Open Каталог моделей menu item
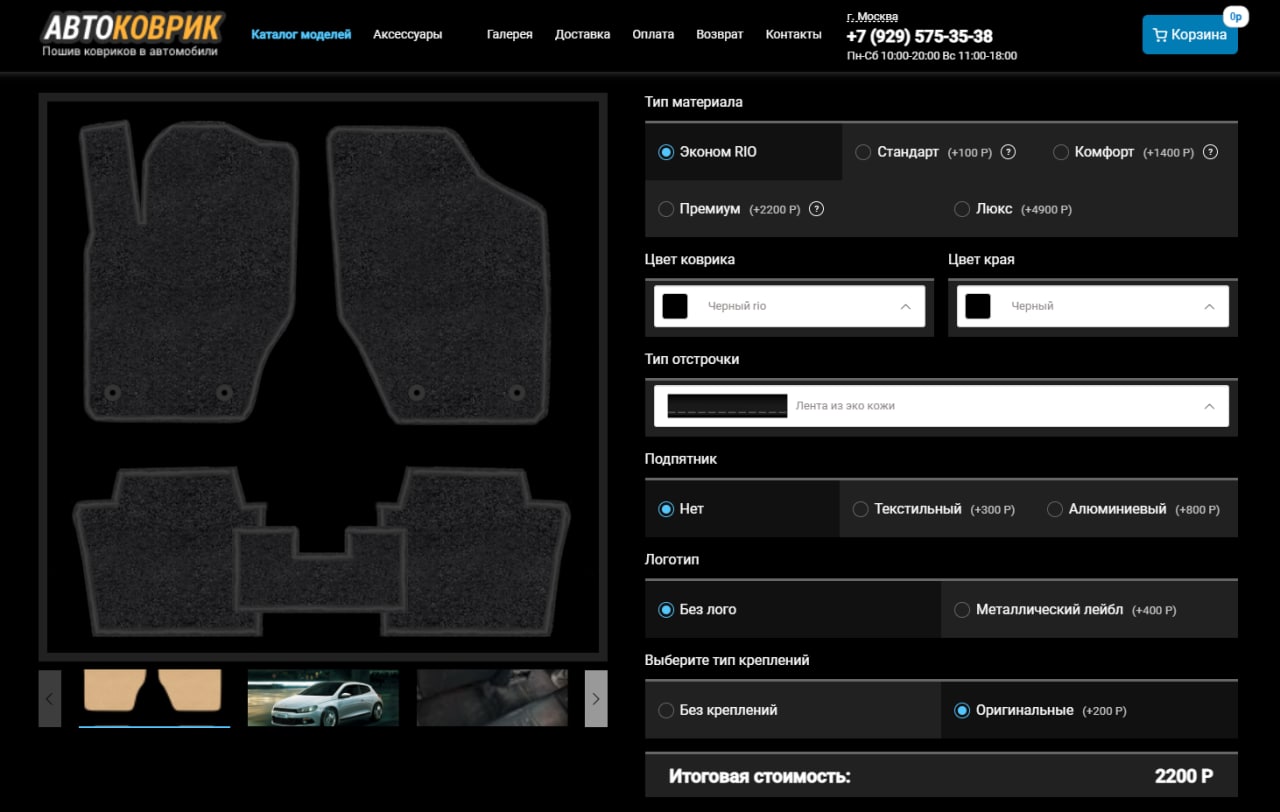 coord(301,34)
